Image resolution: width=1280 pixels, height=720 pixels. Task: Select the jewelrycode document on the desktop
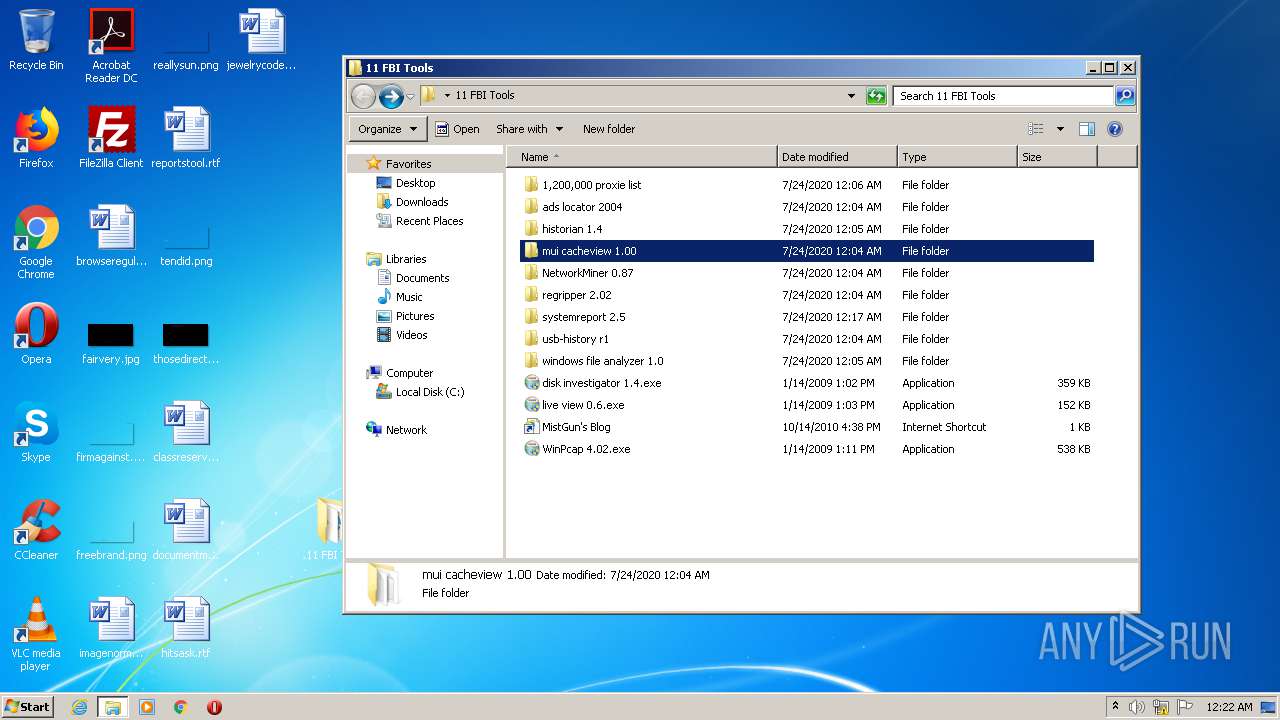point(262,40)
